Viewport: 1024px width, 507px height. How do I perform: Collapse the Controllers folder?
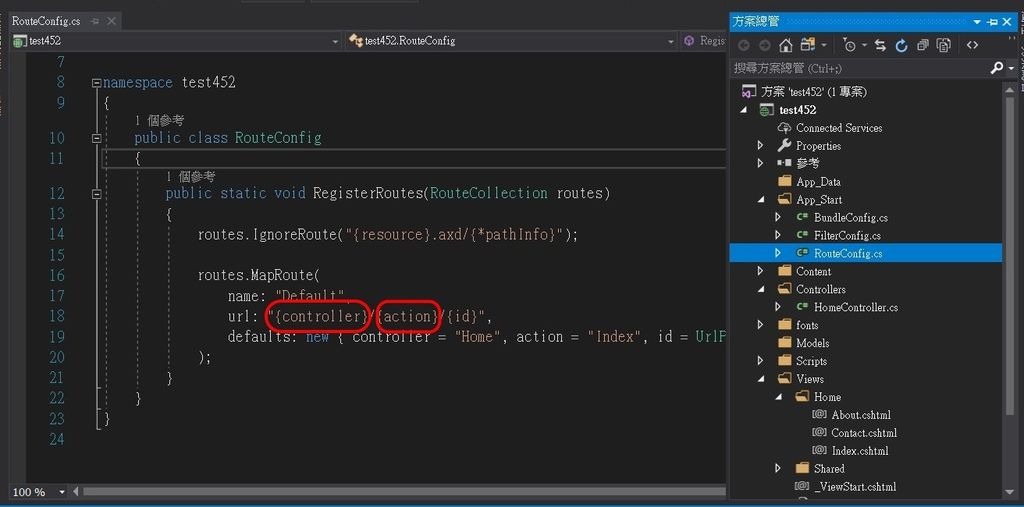[760, 289]
